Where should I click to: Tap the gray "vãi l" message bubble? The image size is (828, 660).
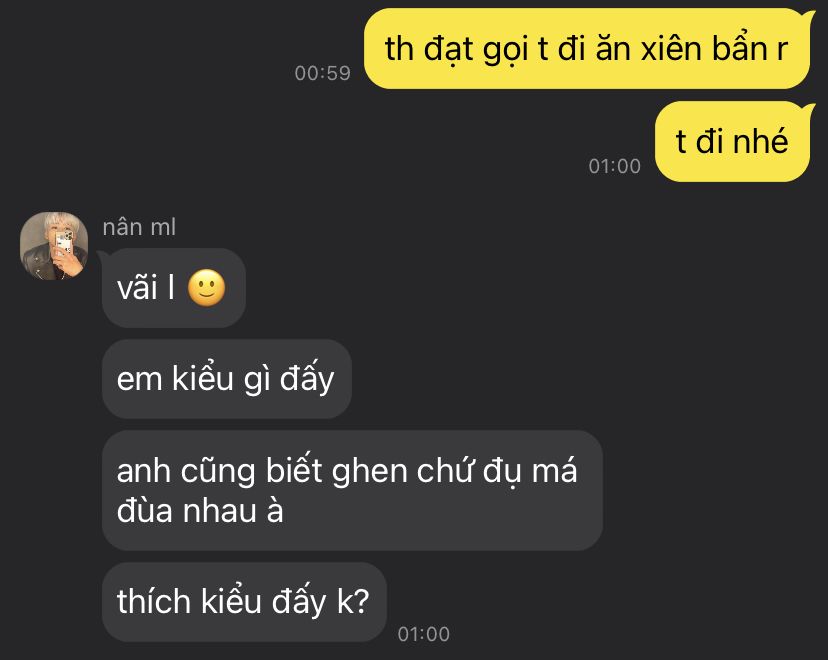pyautogui.click(x=174, y=288)
